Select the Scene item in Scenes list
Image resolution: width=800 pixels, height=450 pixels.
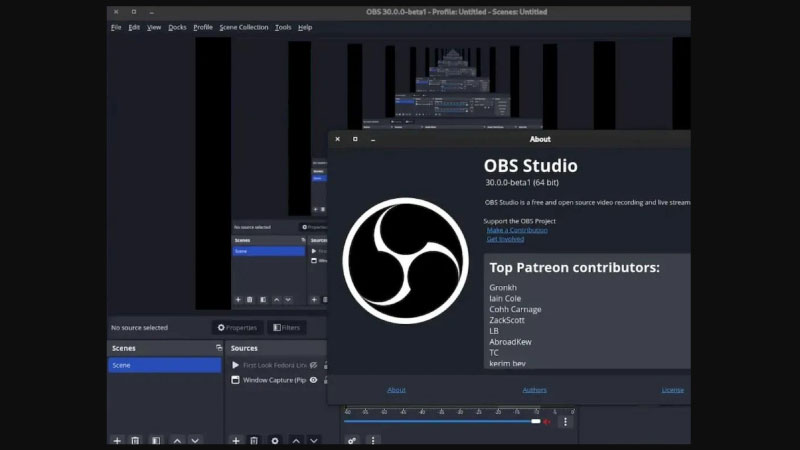164,365
